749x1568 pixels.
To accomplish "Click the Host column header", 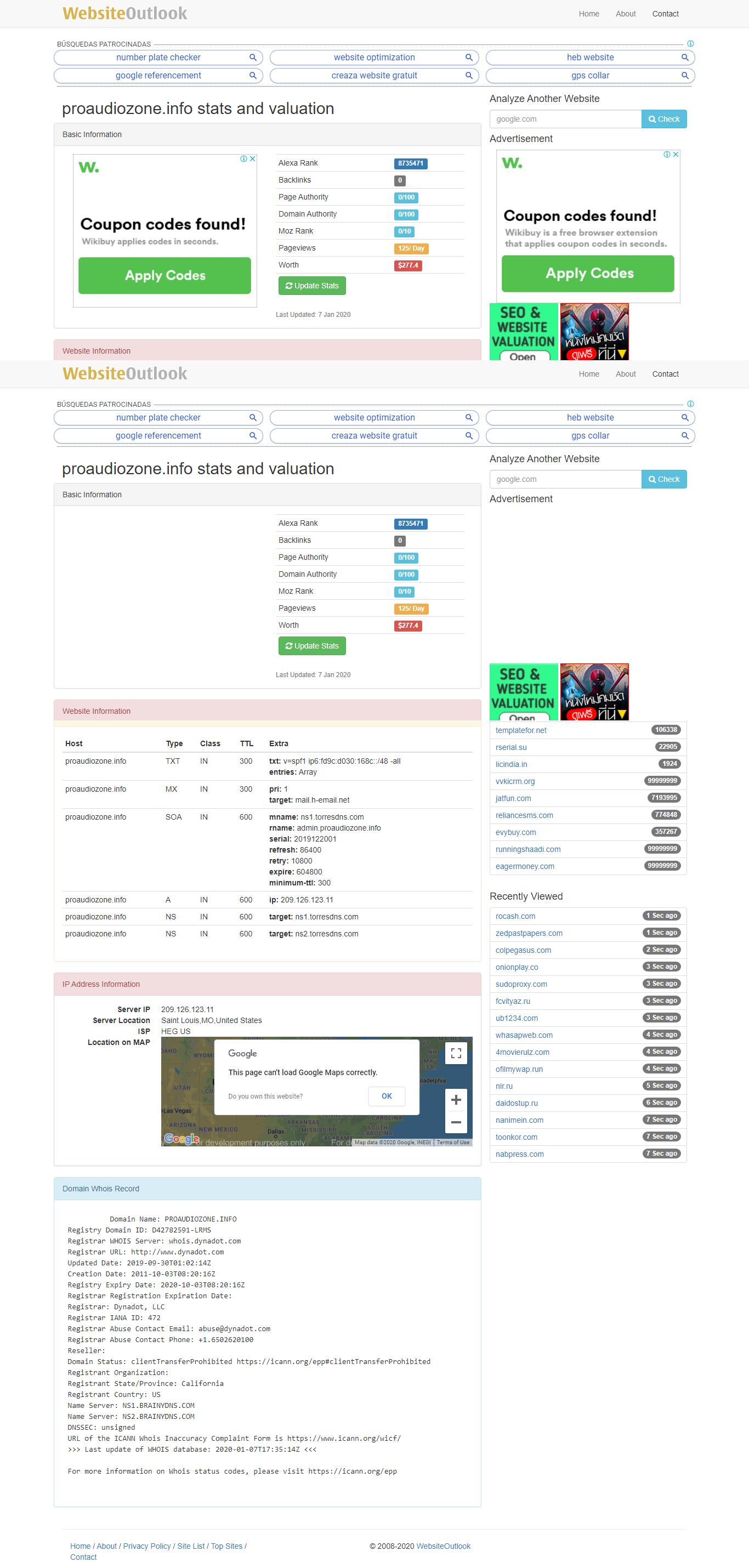I will 73,744.
